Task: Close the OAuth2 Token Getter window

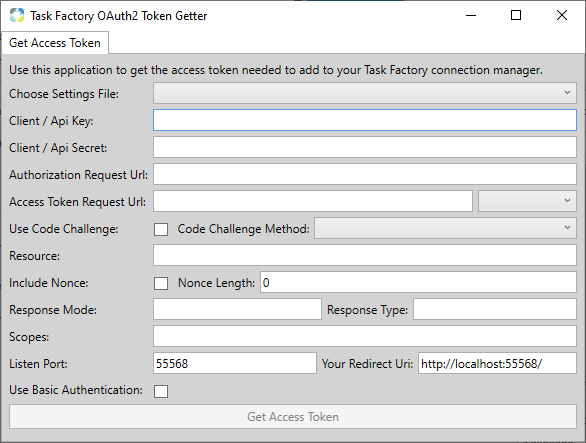Action: [x=562, y=15]
